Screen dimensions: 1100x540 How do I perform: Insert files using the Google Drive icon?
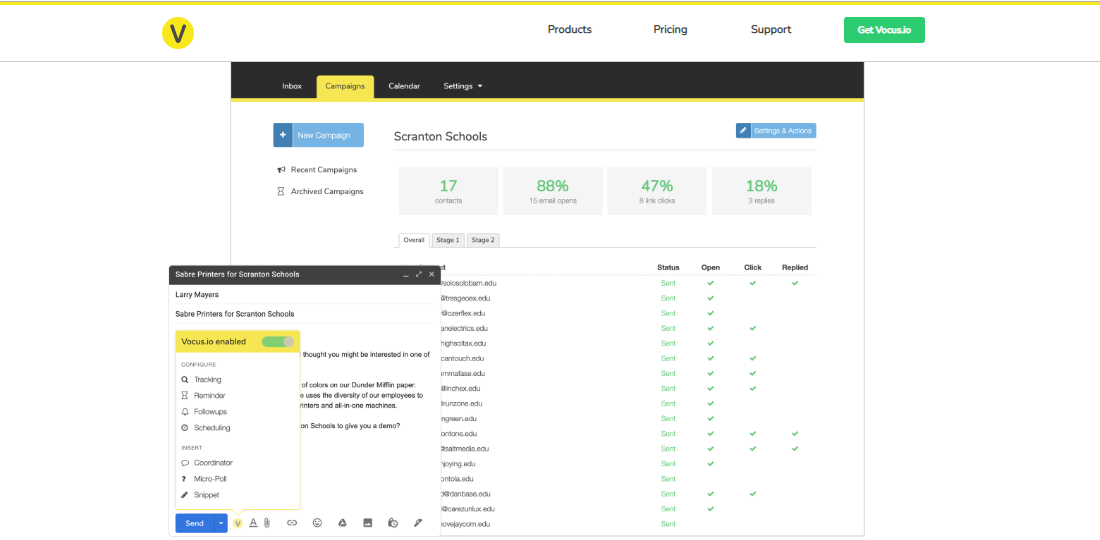pos(342,522)
